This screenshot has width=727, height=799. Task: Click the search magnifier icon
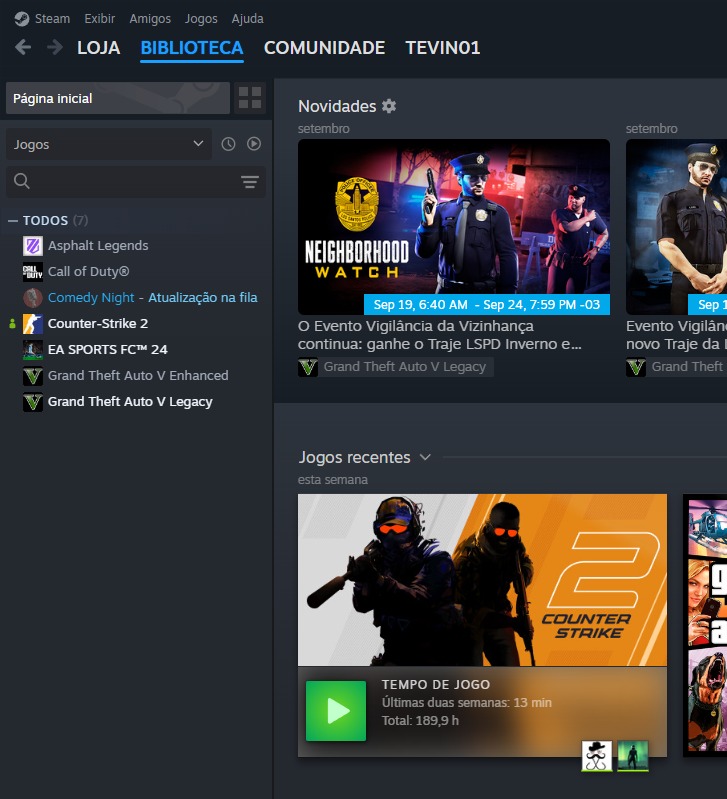pyautogui.click(x=21, y=181)
